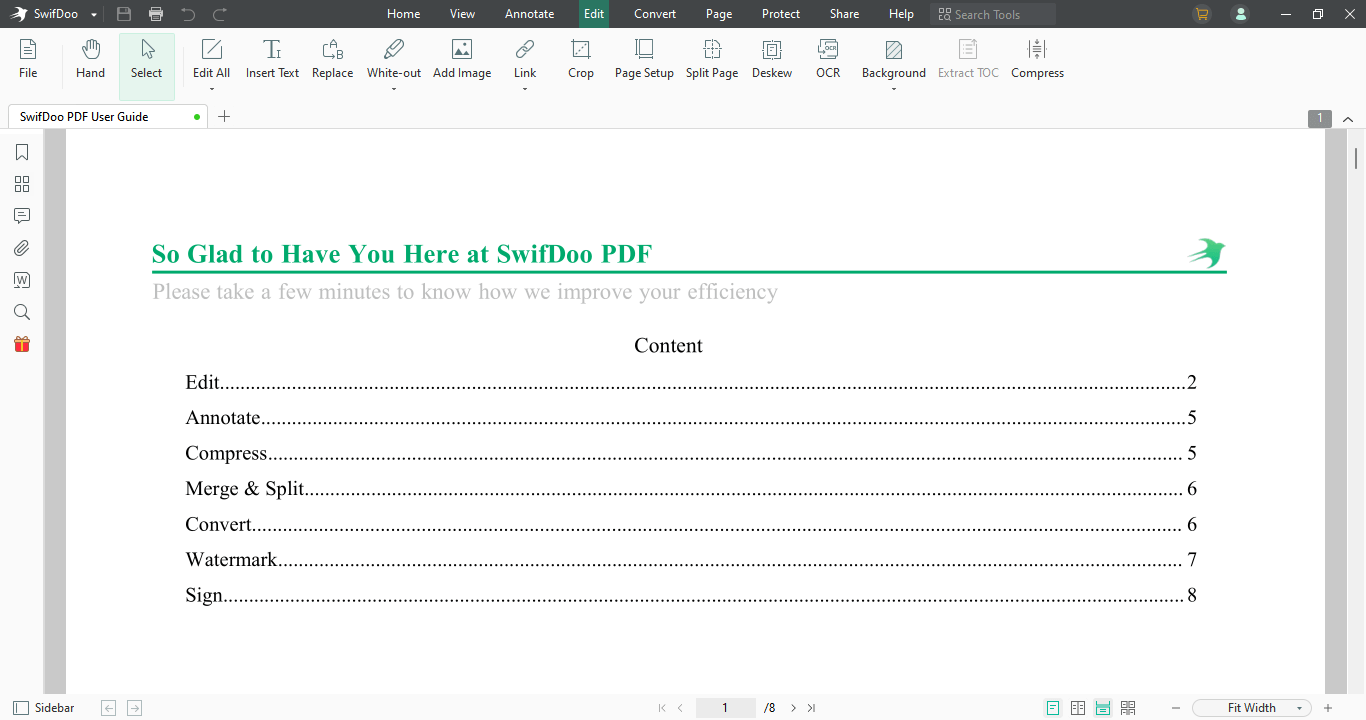
Task: Switch to single page view mode
Action: (x=1053, y=708)
